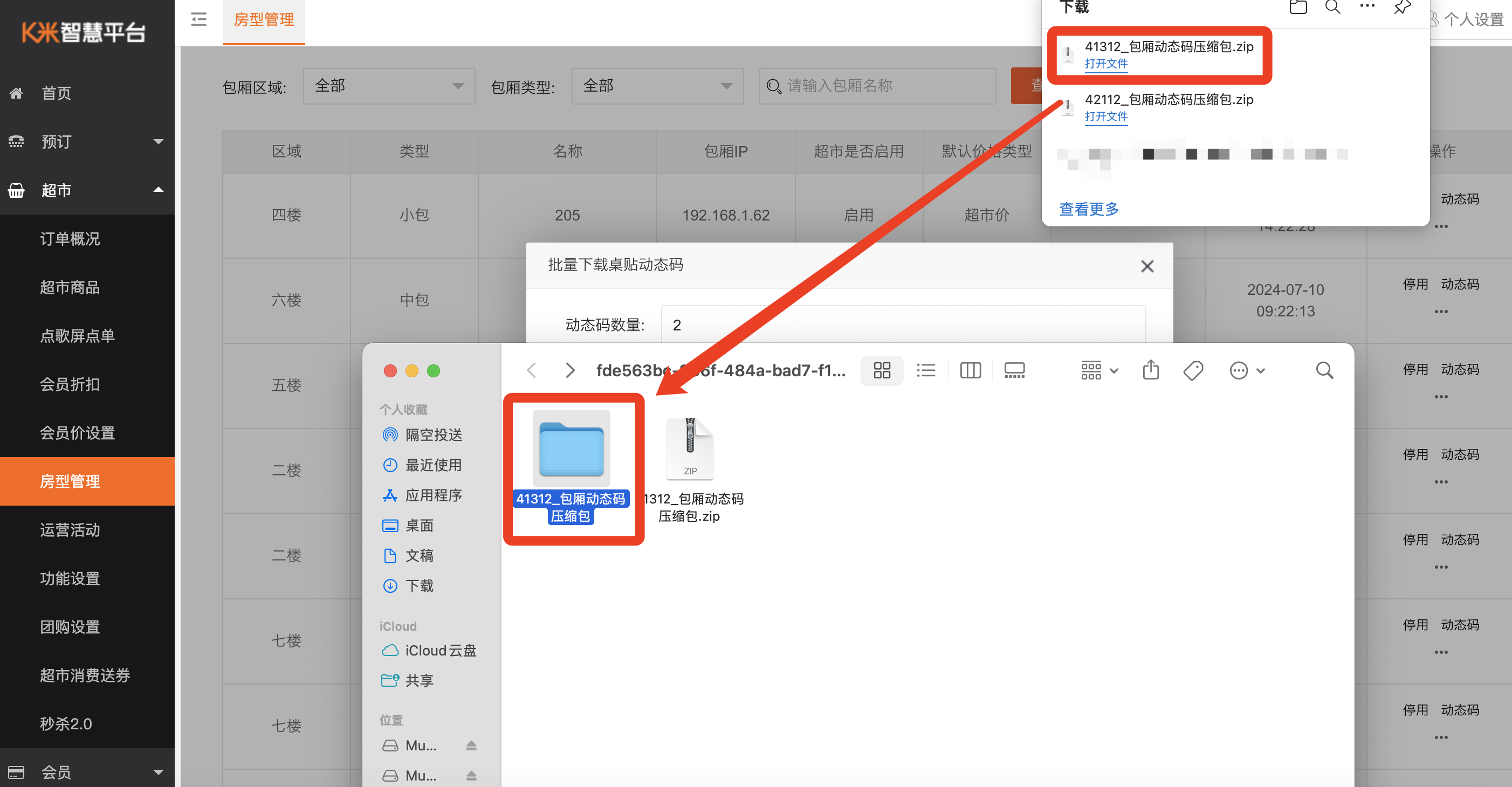Open the 包厢类型 dropdown
Image resolution: width=1512 pixels, height=787 pixels.
(657, 86)
